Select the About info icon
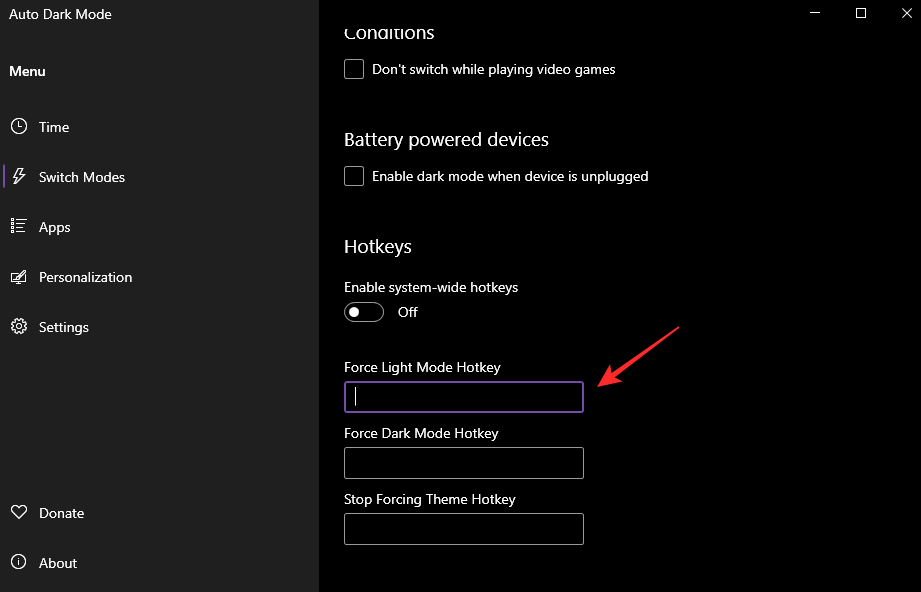Image resolution: width=921 pixels, height=592 pixels. 18,562
